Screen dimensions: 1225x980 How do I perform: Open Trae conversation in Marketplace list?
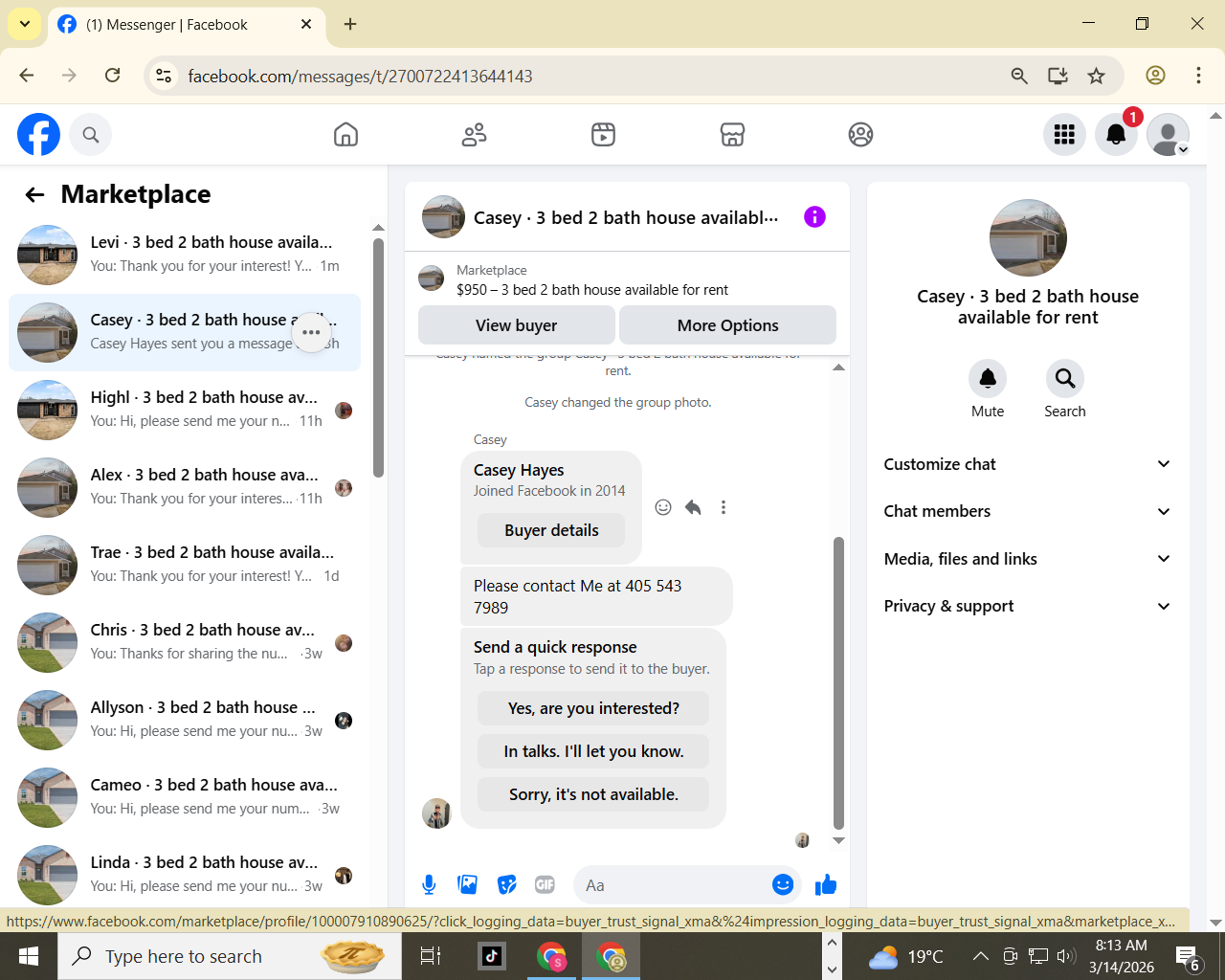pos(185,565)
